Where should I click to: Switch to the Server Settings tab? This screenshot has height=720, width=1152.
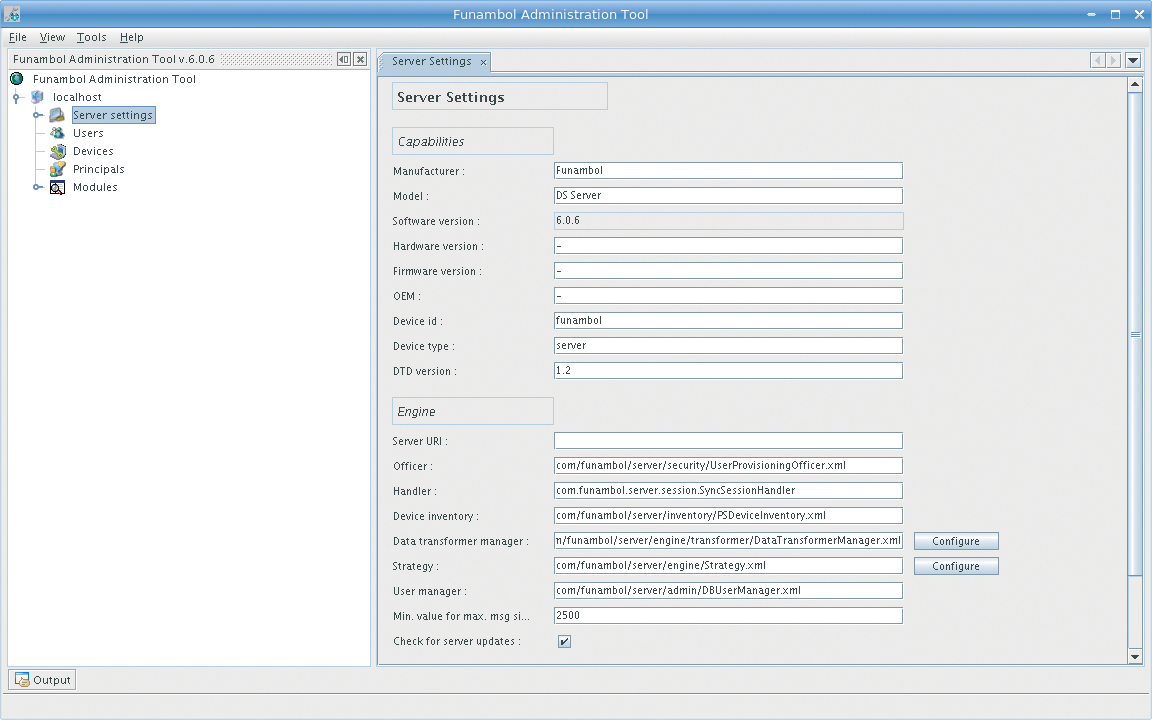coord(431,62)
